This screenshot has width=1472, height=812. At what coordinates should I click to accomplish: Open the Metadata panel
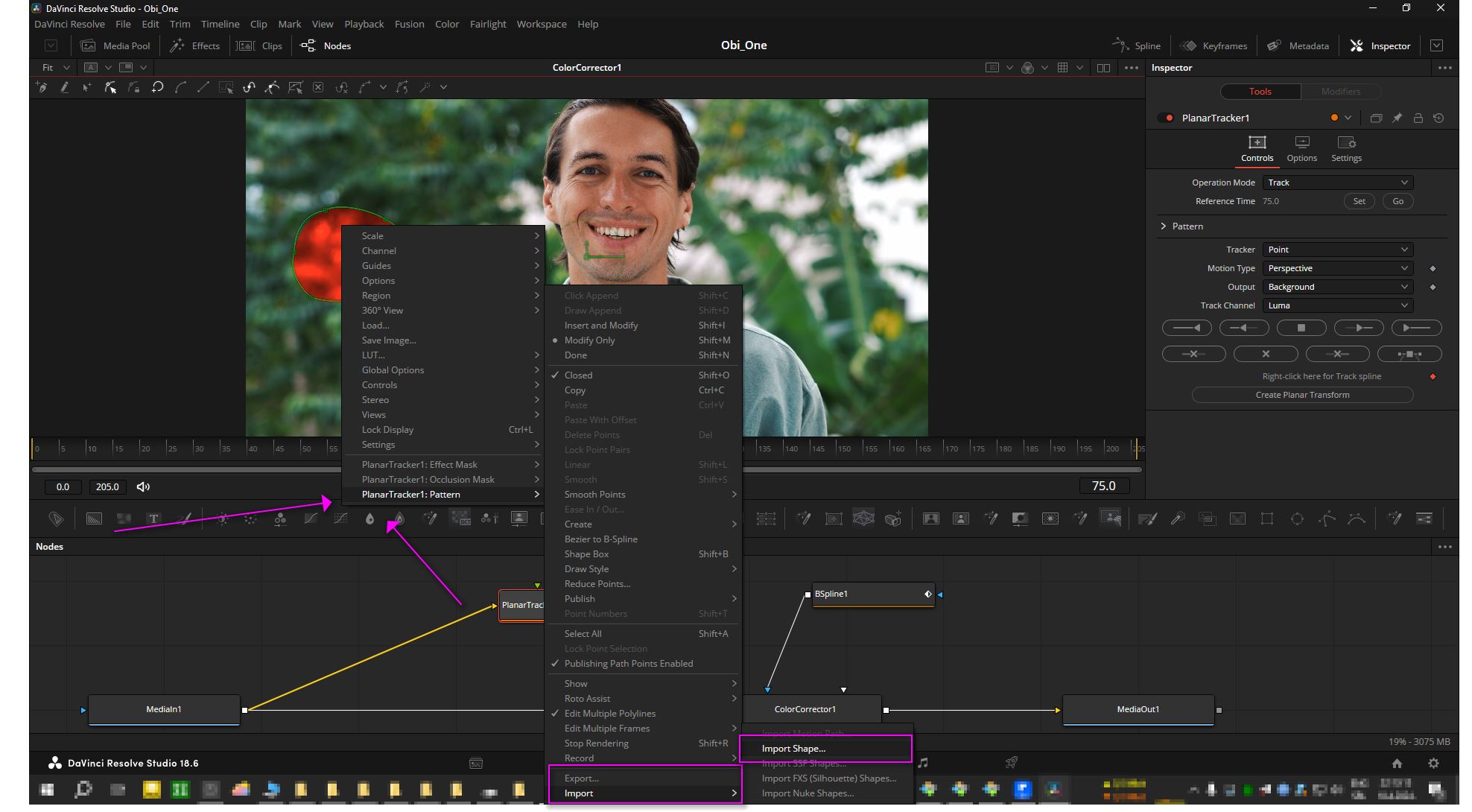coord(1298,45)
